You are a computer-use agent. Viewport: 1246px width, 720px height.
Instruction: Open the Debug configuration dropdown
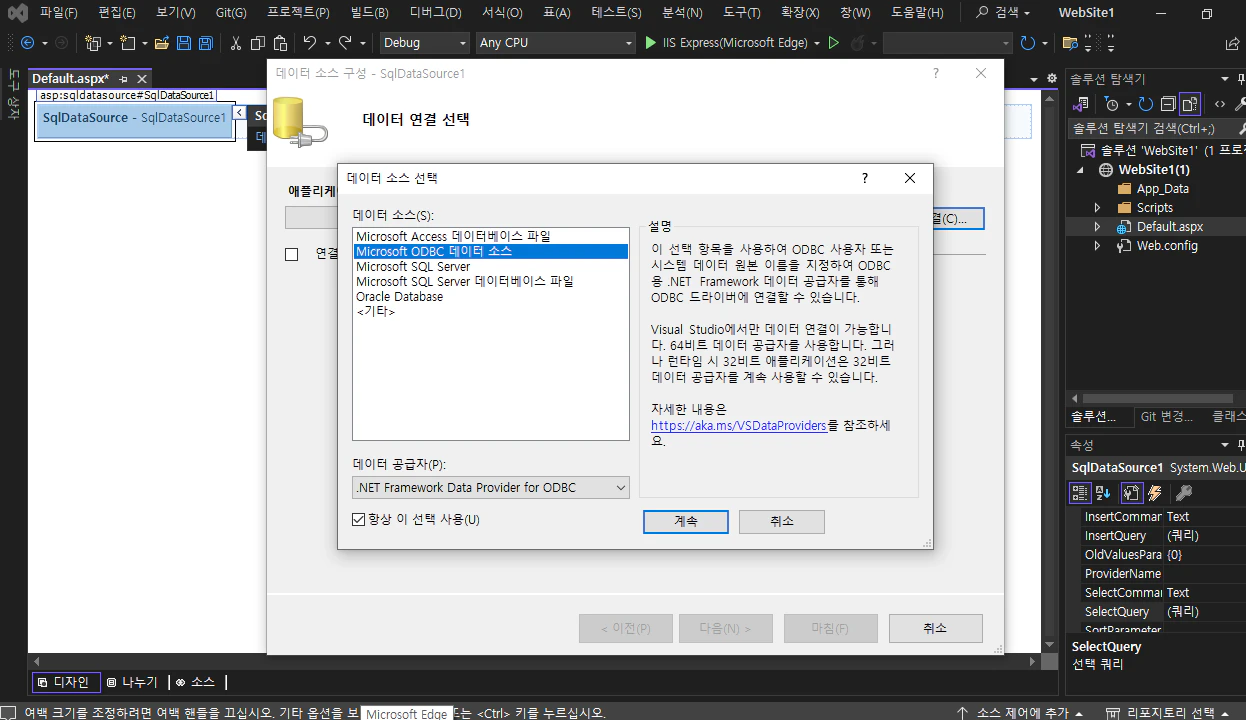tap(424, 43)
